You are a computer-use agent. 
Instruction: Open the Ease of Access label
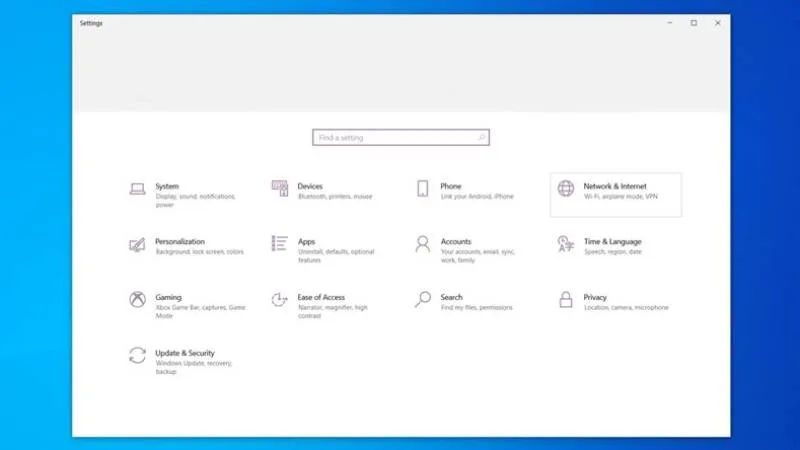(321, 297)
